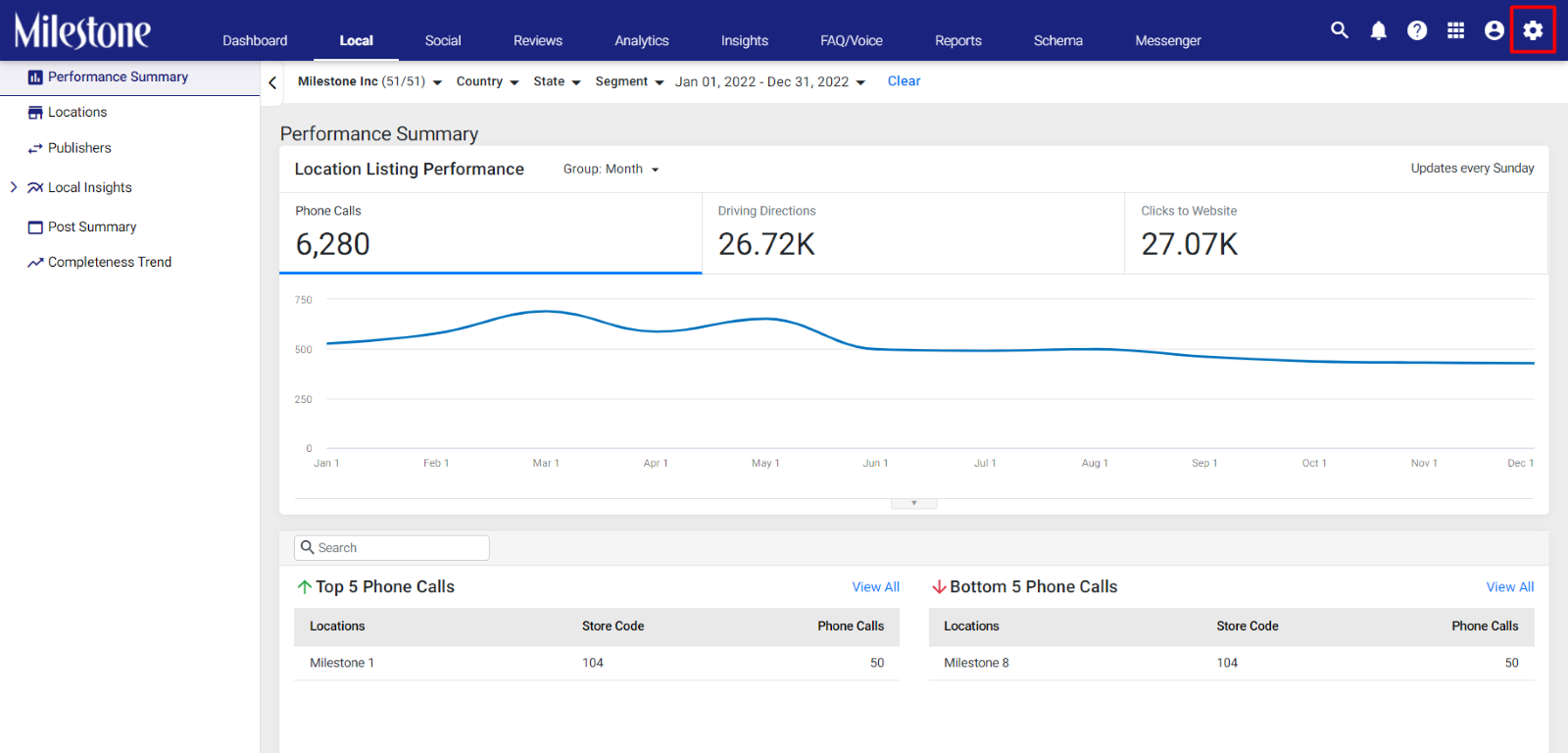Click the Store Code header in Bottom 5 table
This screenshot has width=1568, height=753.
tap(1248, 627)
